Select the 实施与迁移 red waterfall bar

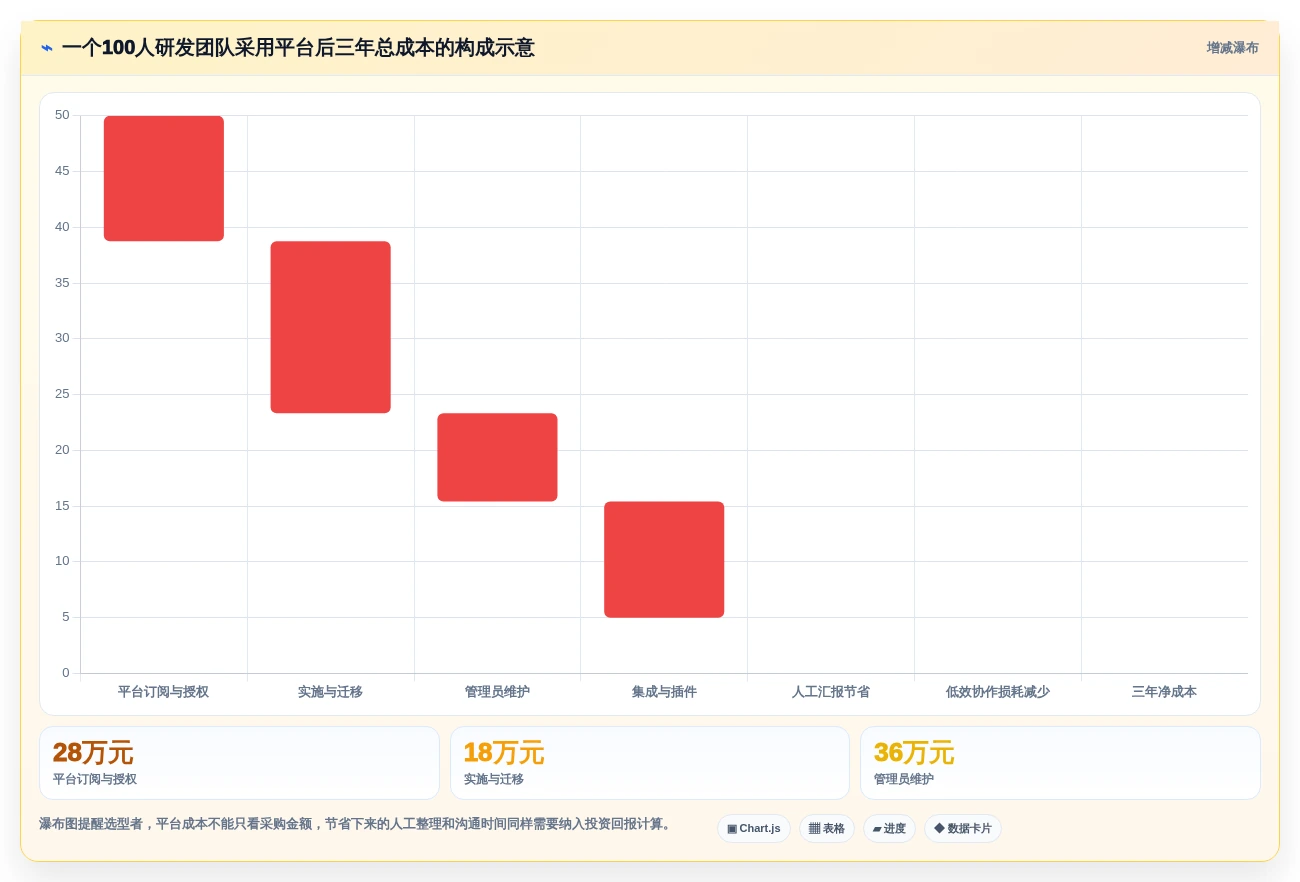[x=330, y=327]
